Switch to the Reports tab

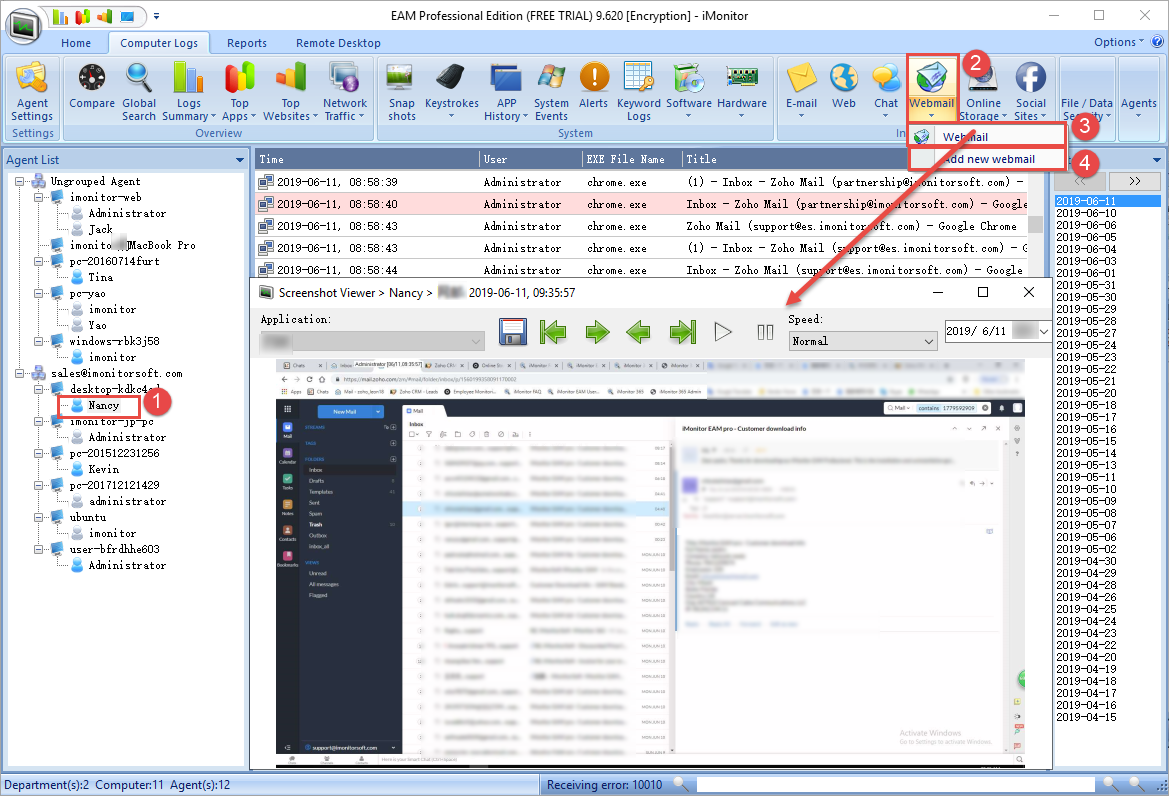tap(247, 43)
